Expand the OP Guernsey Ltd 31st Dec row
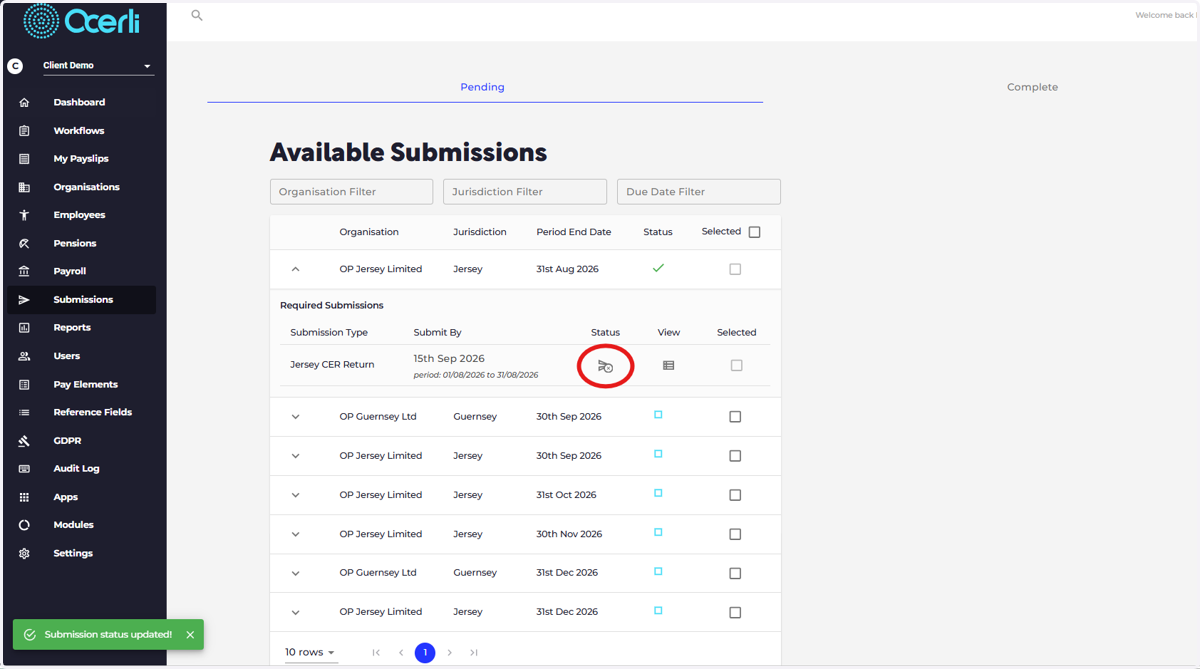 (295, 574)
